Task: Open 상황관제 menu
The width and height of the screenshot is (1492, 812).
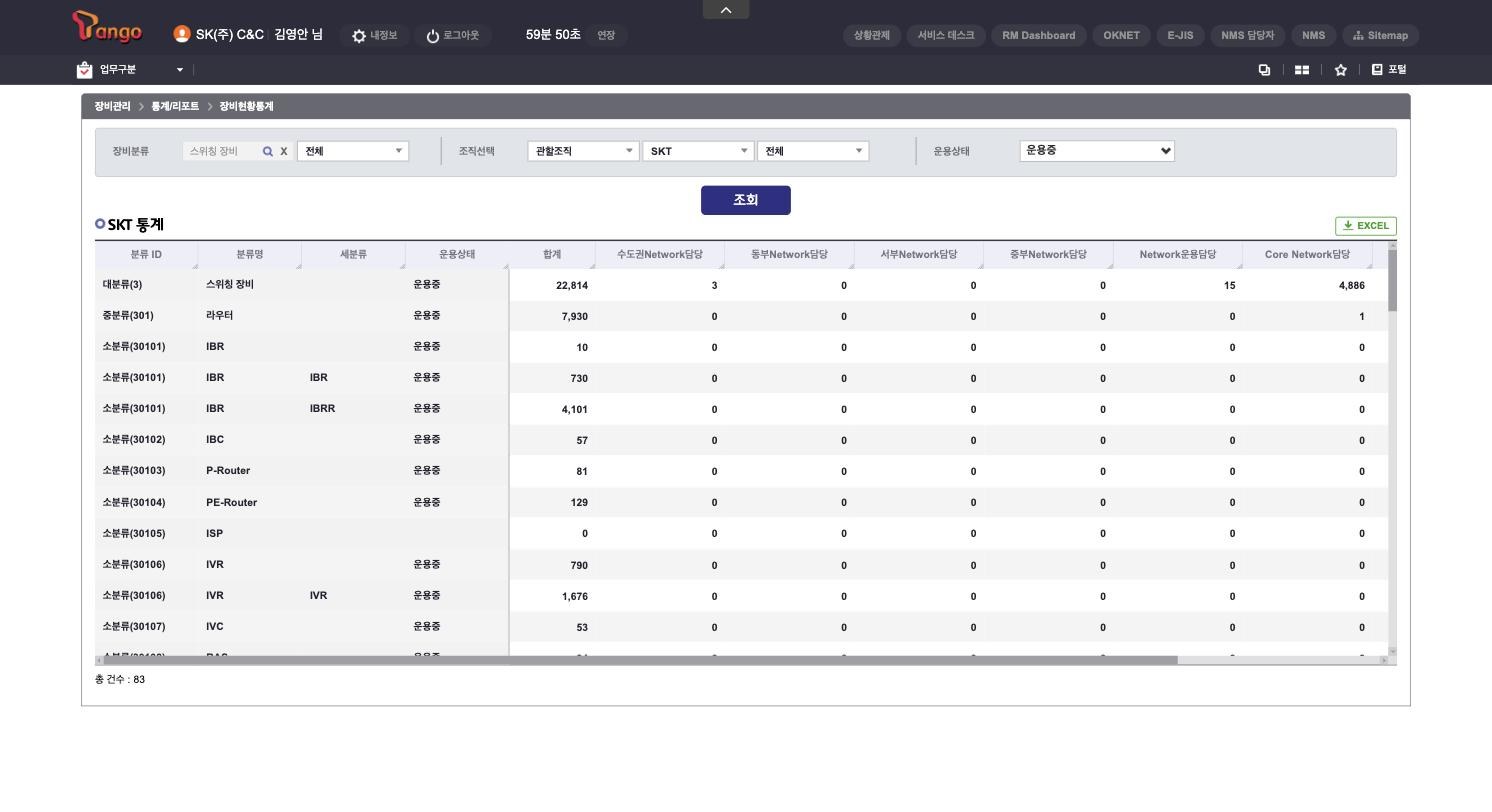Action: [x=872, y=35]
